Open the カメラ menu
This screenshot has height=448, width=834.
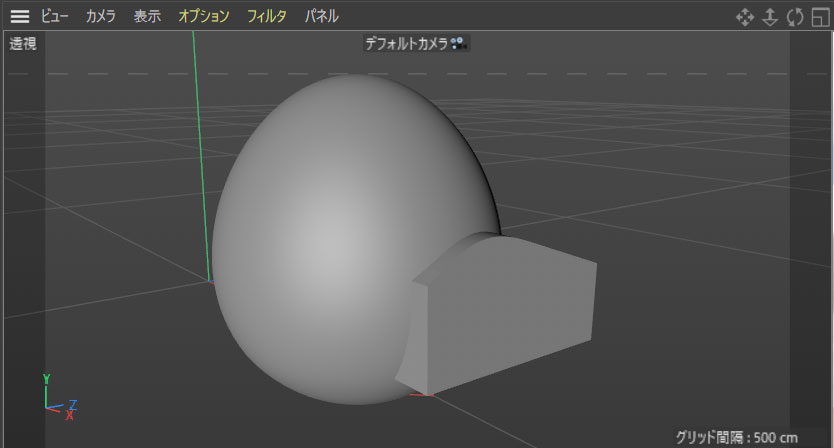(x=100, y=16)
